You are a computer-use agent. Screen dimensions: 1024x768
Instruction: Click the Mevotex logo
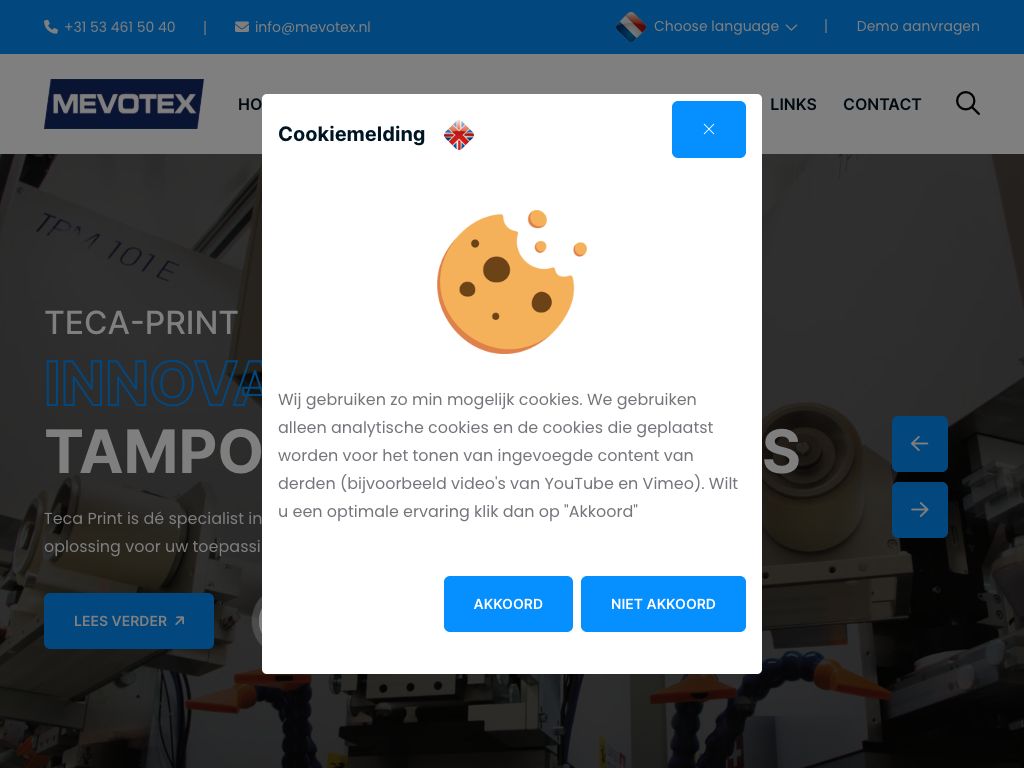pyautogui.click(x=124, y=104)
